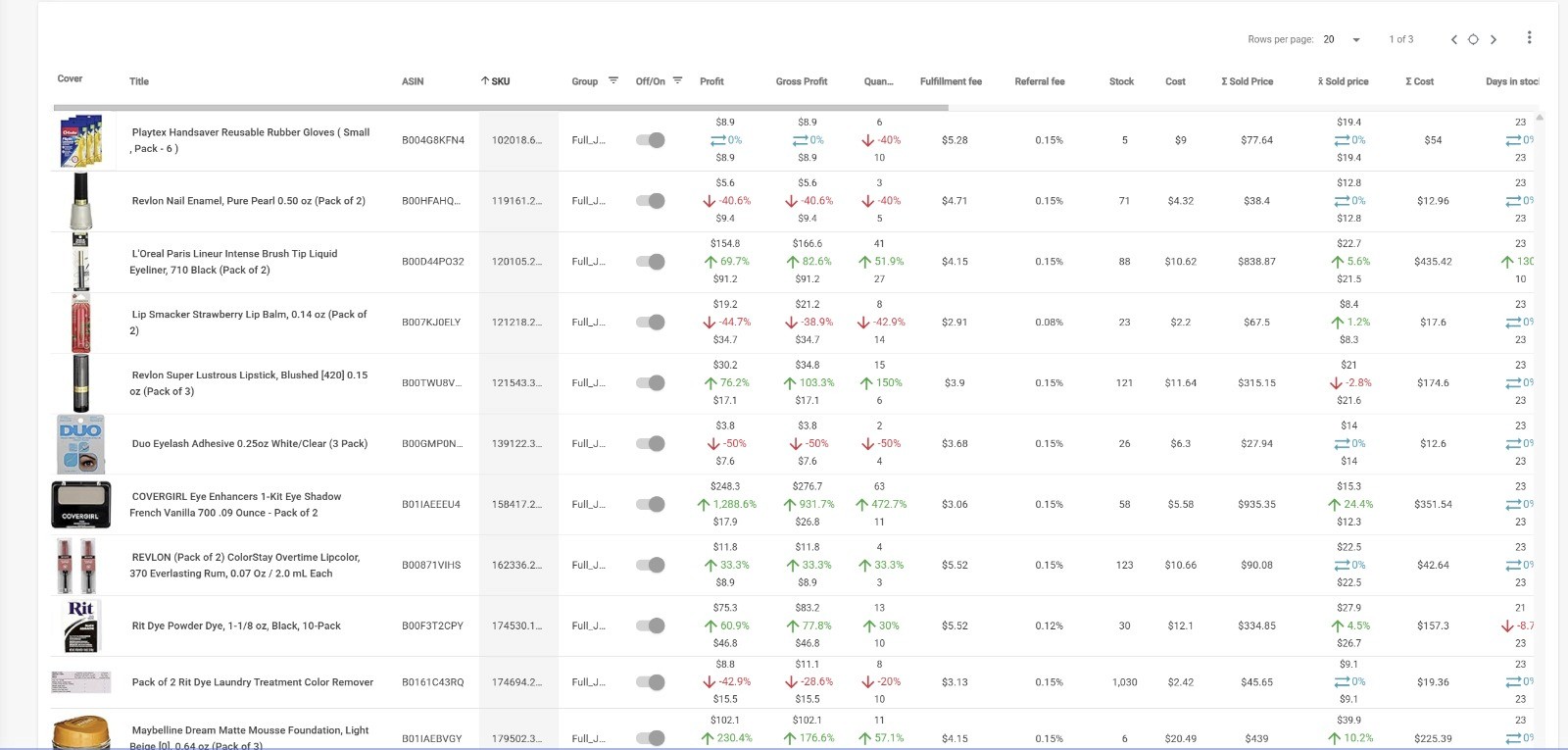The image size is (1568, 750).
Task: Select title 'Rit Dye Powder Dye, 1-1/8 oz, Black, 10-Pack'
Action: pos(236,625)
